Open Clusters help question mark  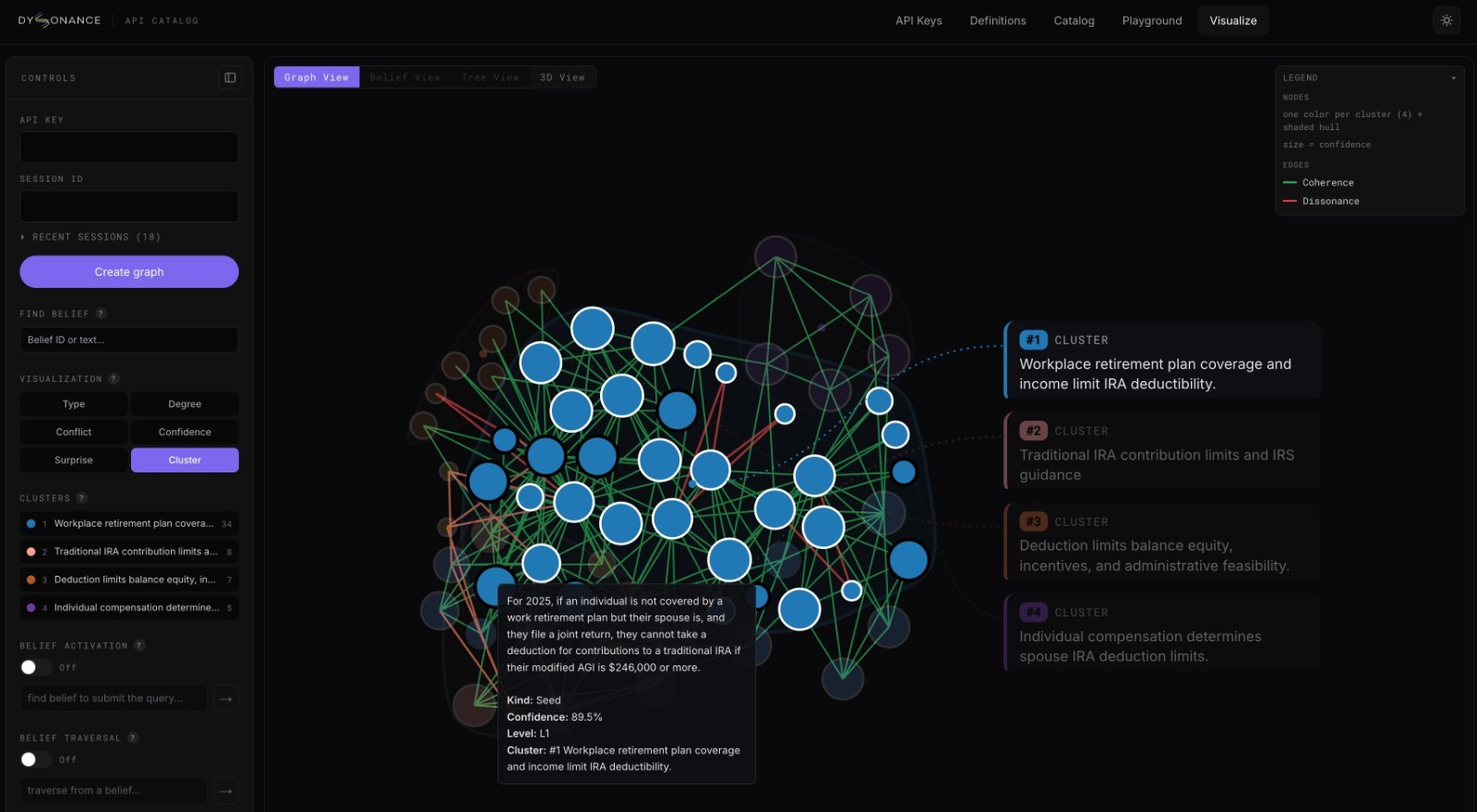[x=82, y=498]
